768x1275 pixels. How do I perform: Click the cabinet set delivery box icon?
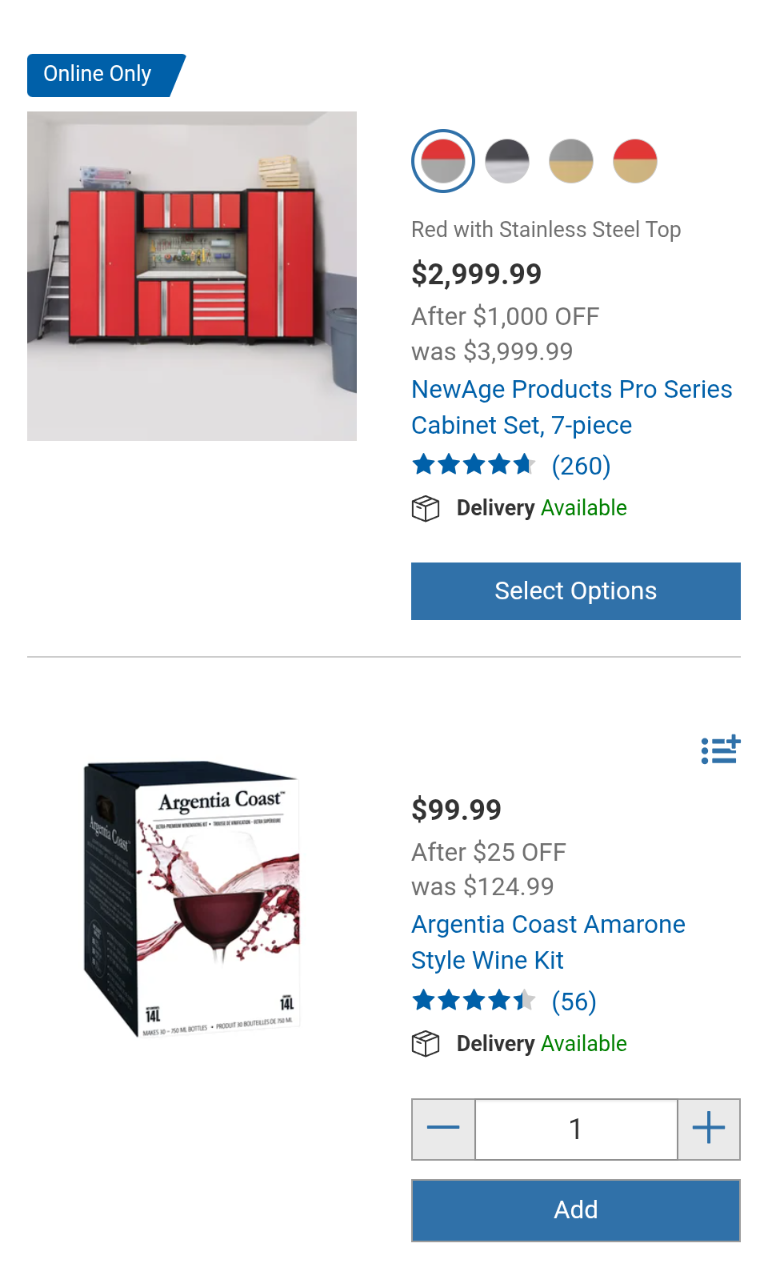[x=426, y=508]
